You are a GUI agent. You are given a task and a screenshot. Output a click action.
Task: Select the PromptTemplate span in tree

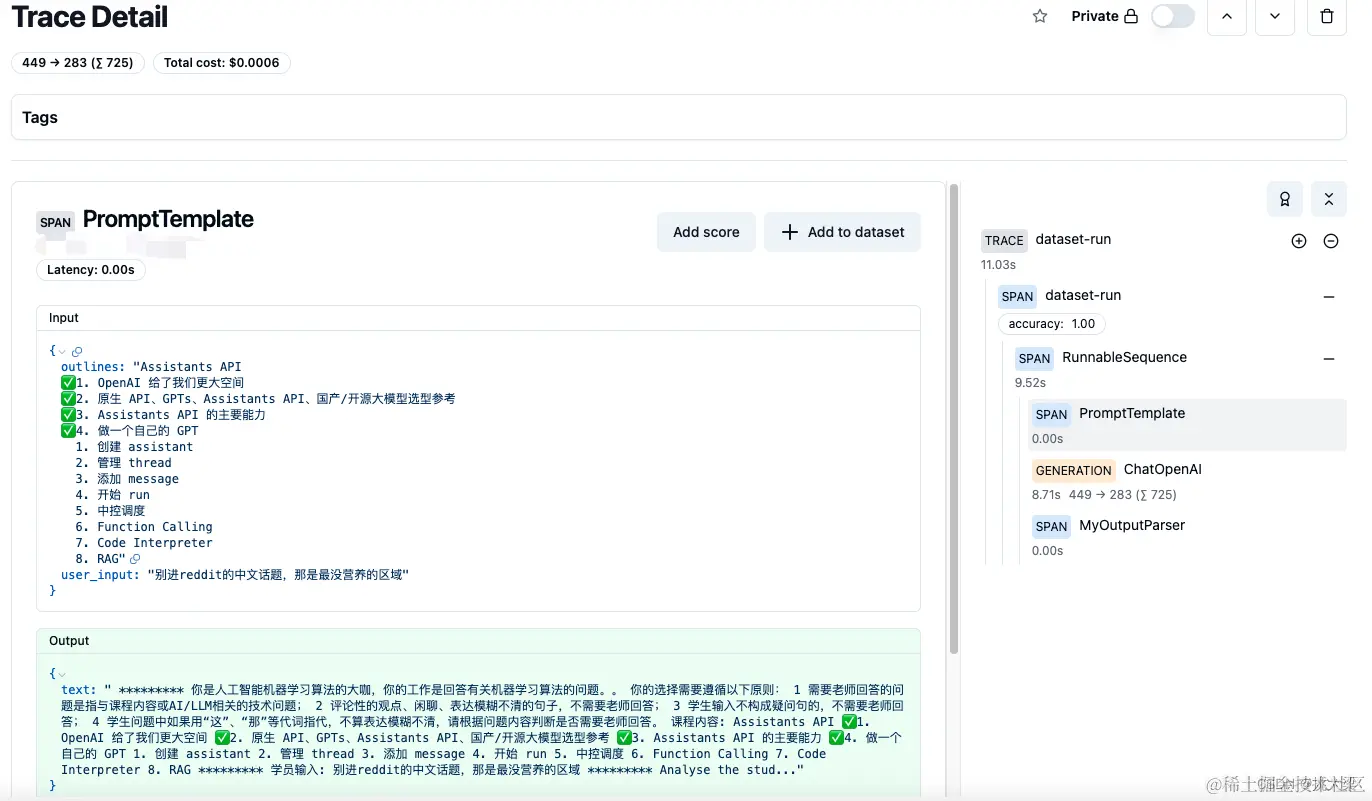[x=1187, y=424]
